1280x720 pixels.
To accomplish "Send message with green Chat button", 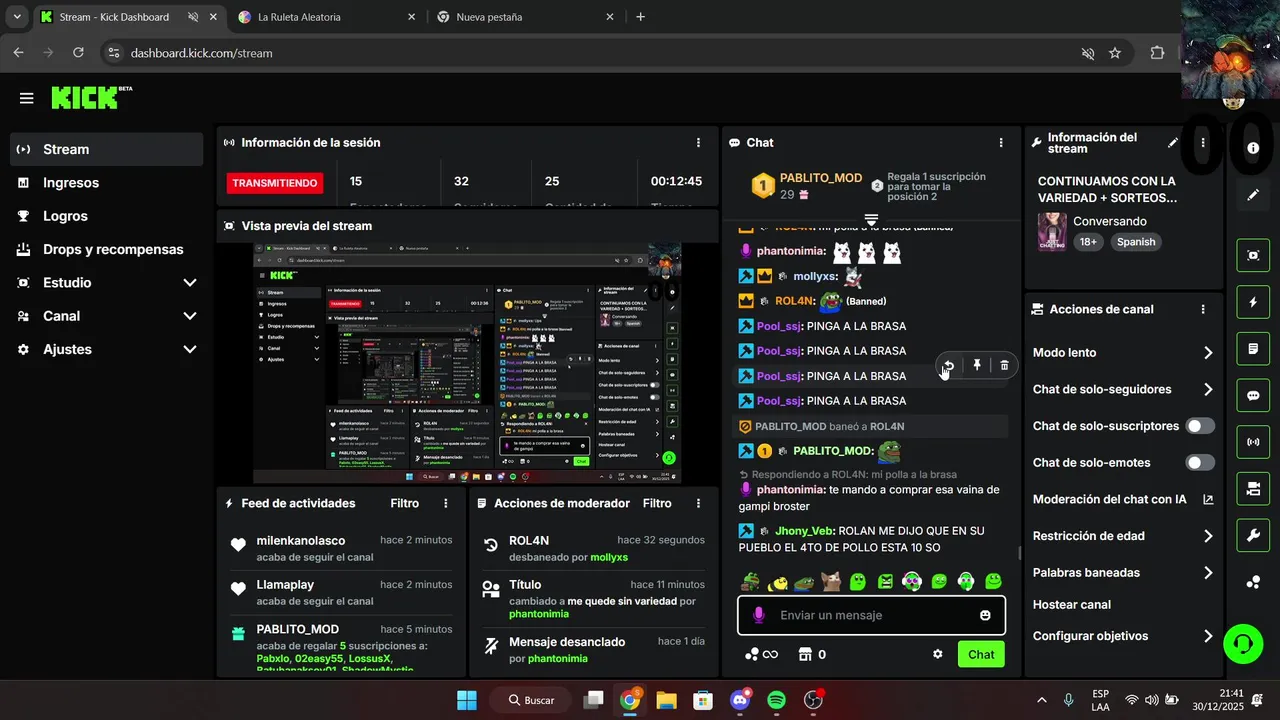I will coord(981,654).
